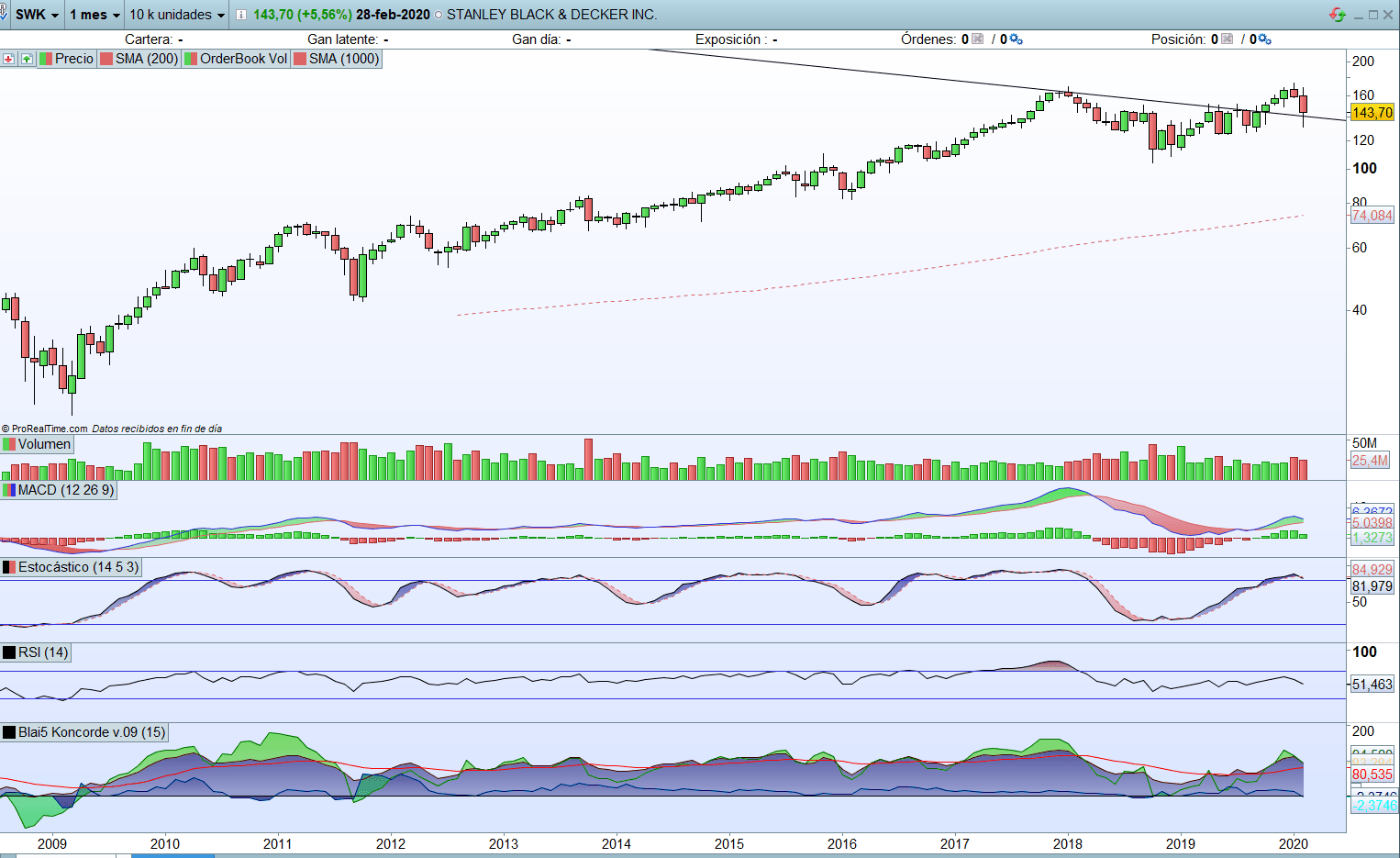Click the 'Cartera:' field

pyautogui.click(x=154, y=39)
